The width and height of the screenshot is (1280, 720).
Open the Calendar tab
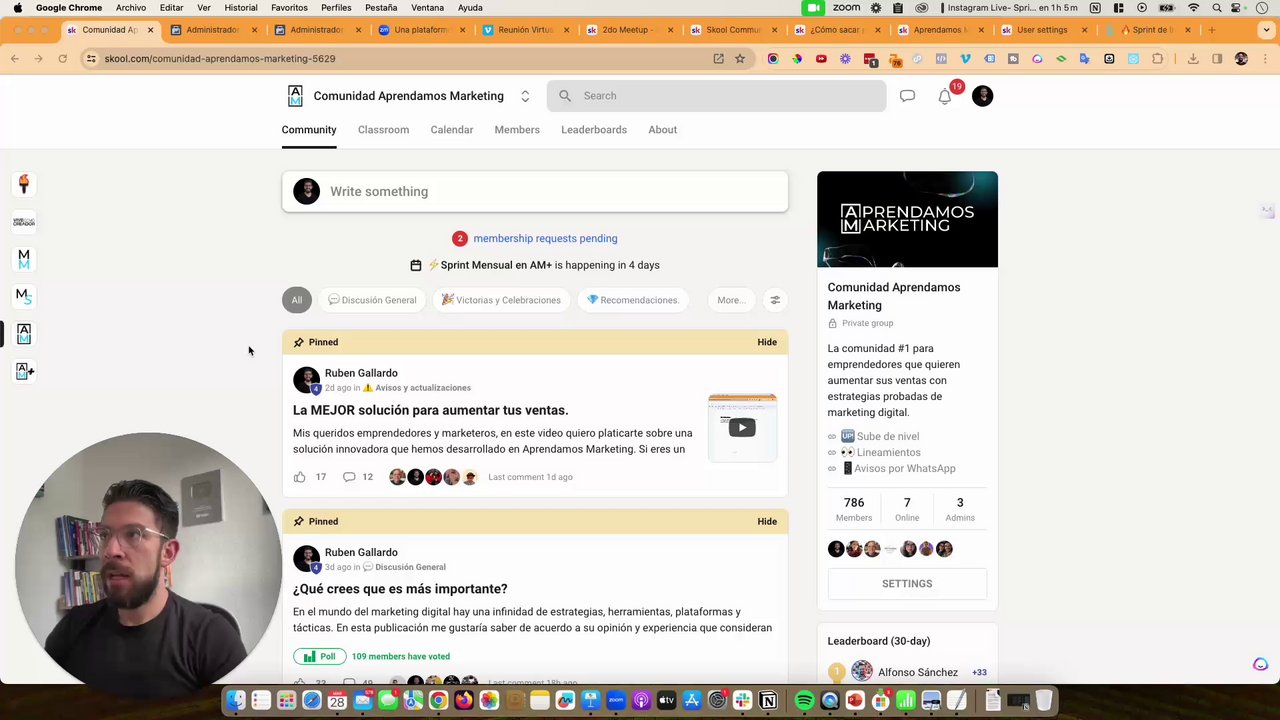click(x=452, y=130)
